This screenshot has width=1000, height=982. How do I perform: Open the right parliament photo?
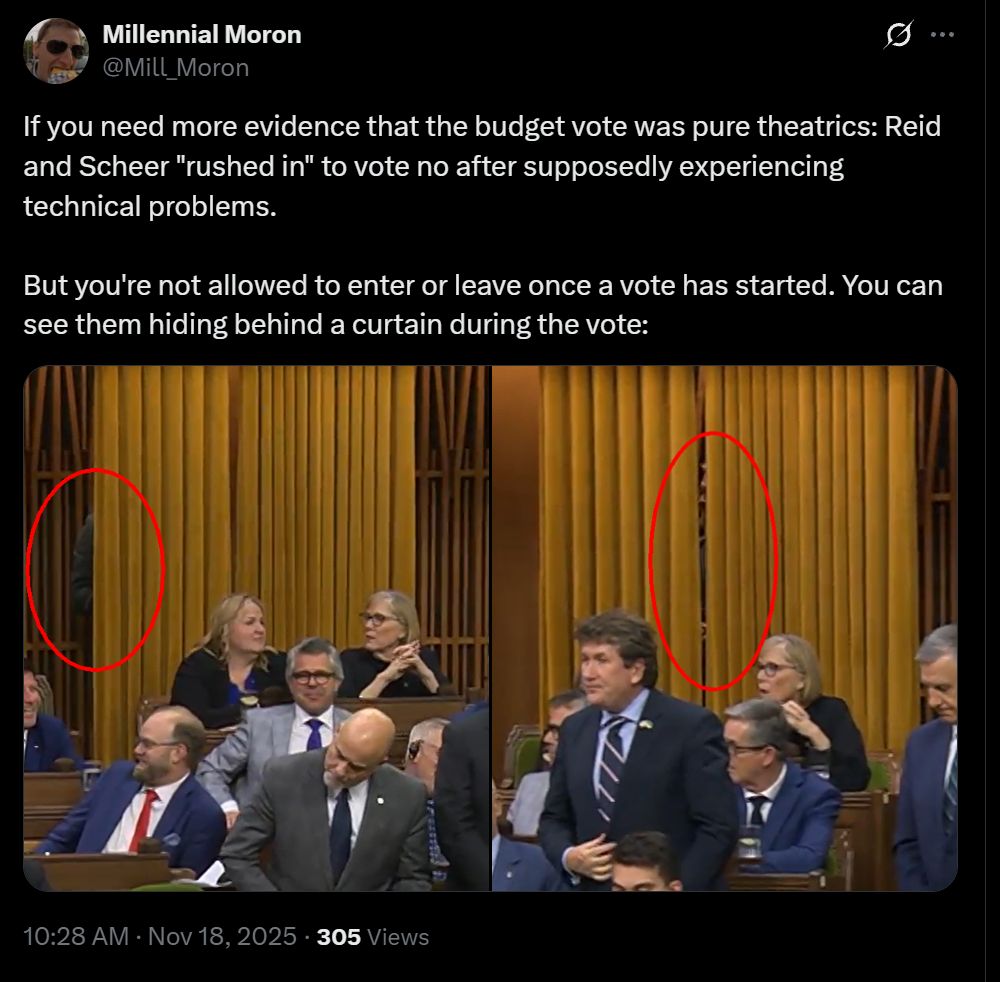[x=724, y=628]
